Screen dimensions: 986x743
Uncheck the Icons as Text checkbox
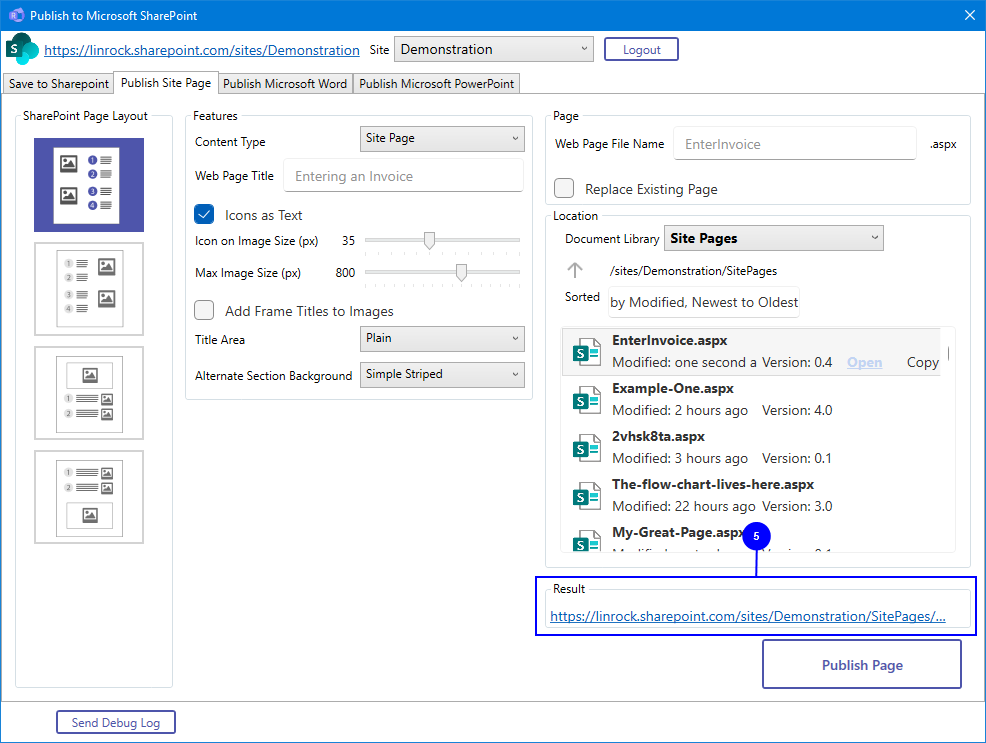click(x=204, y=215)
